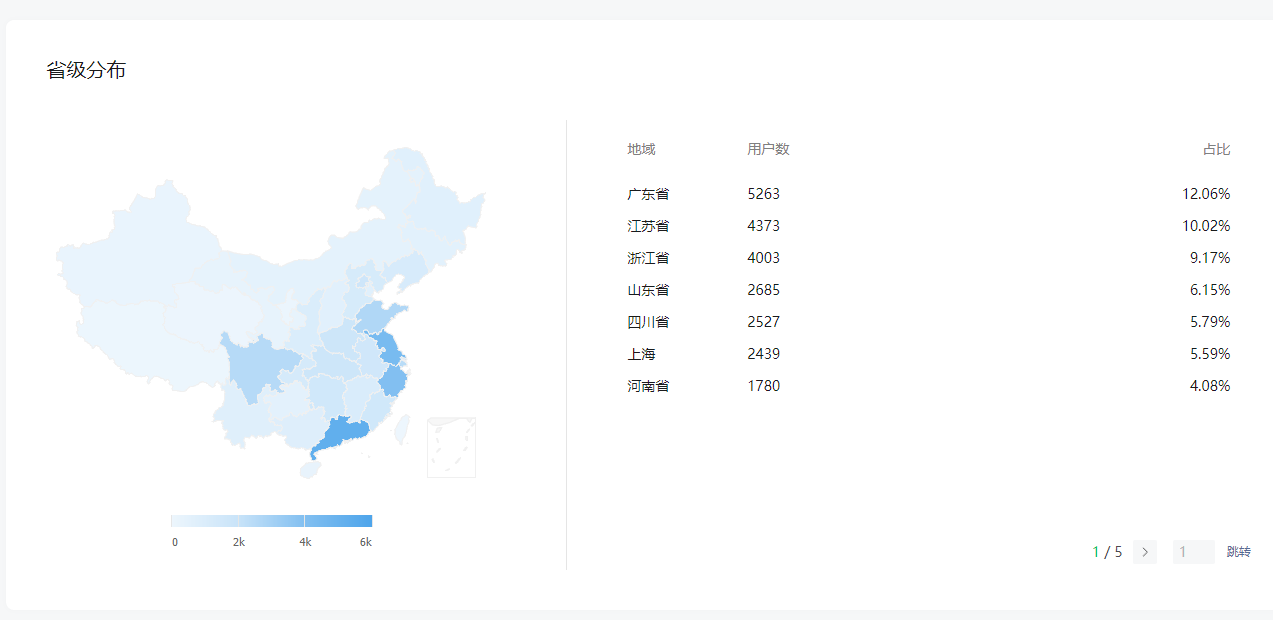Click percentage 10.02%
Image resolution: width=1273 pixels, height=620 pixels.
coord(1206,226)
